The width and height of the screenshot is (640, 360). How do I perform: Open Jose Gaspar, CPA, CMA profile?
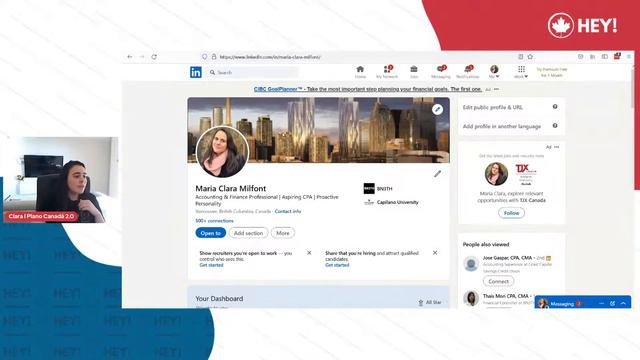(x=507, y=258)
